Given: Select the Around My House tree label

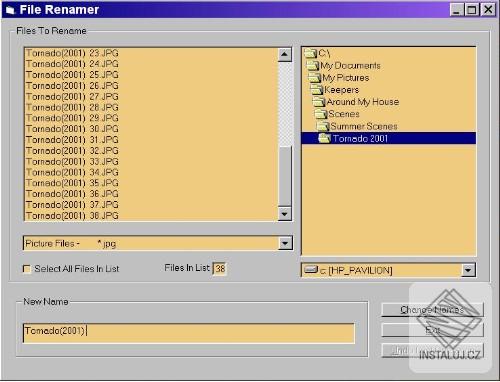Looking at the screenshot, I should [x=363, y=102].
